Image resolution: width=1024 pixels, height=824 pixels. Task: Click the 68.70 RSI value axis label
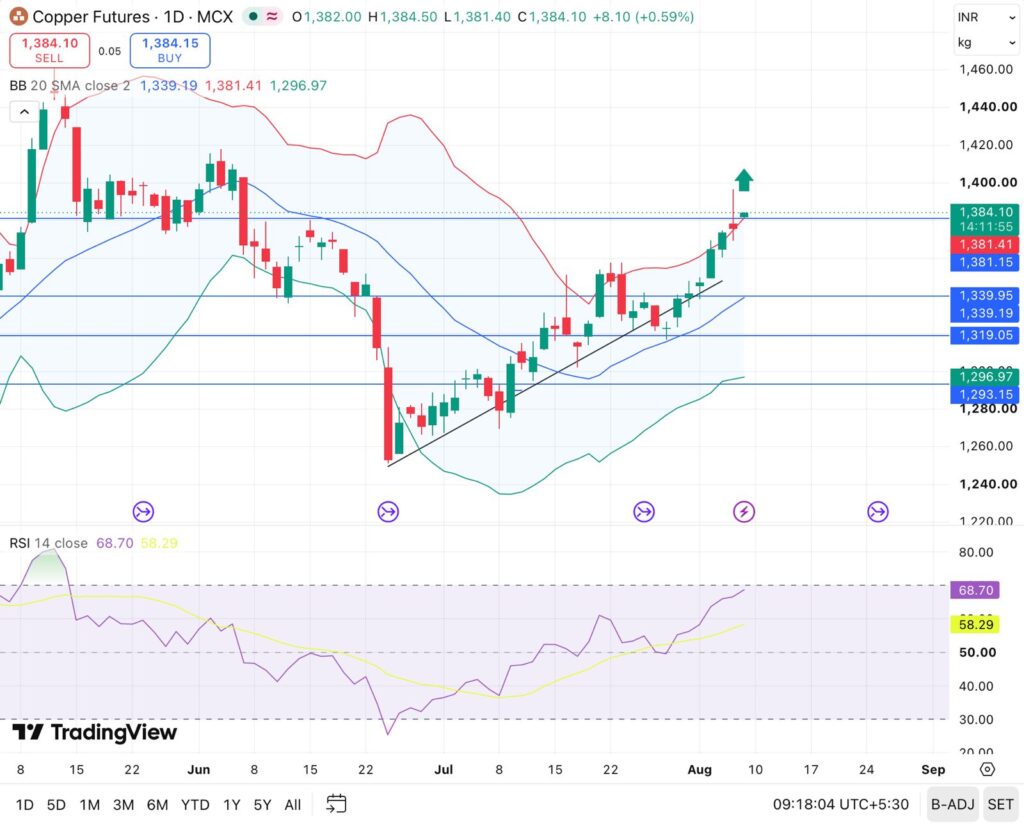pyautogui.click(x=976, y=590)
